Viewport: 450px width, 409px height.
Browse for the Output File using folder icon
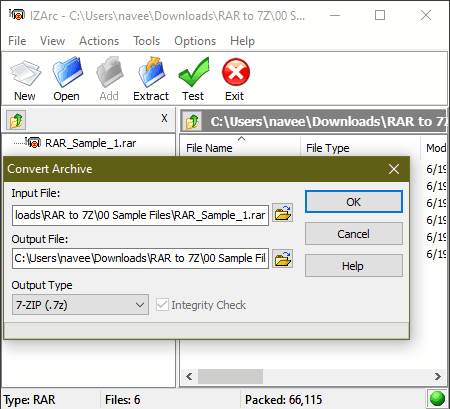[283, 259]
